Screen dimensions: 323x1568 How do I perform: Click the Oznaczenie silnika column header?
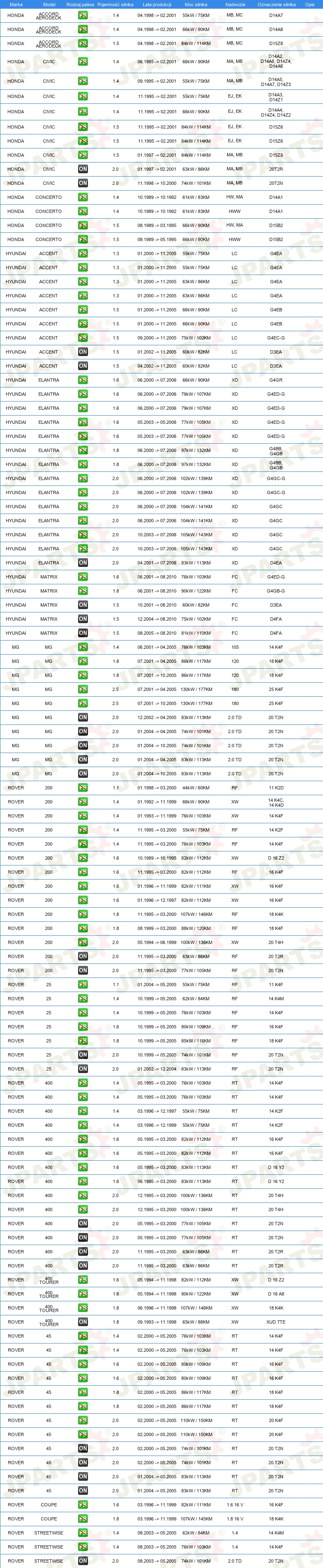tap(276, 4)
